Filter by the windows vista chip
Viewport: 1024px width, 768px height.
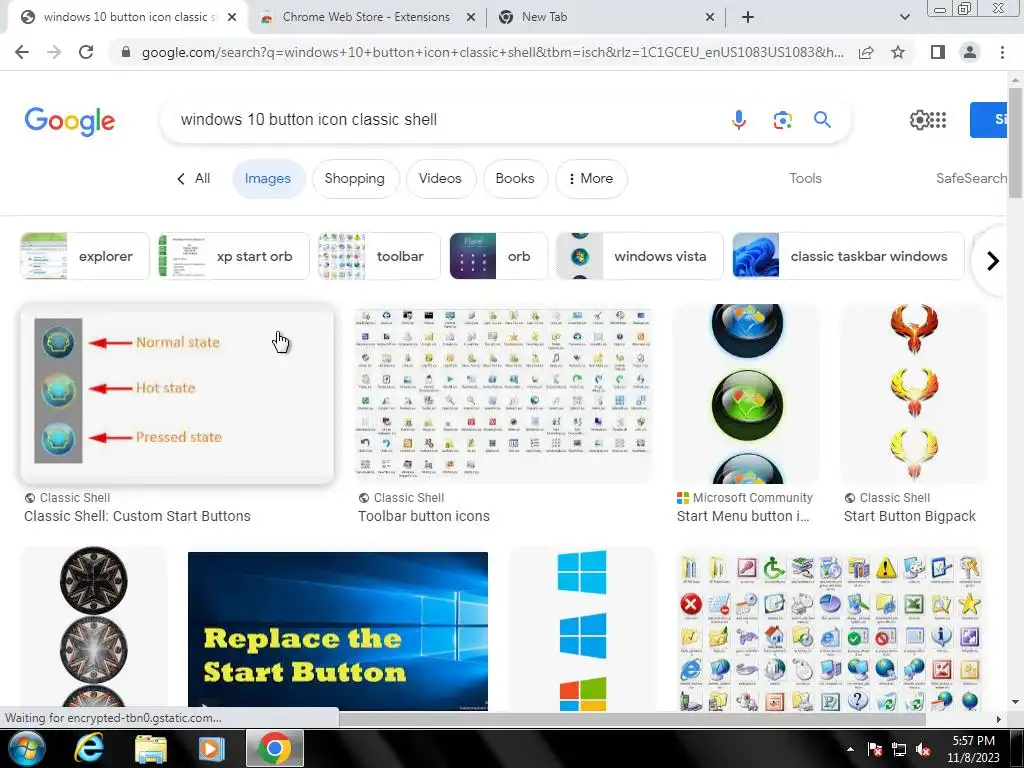tap(639, 256)
